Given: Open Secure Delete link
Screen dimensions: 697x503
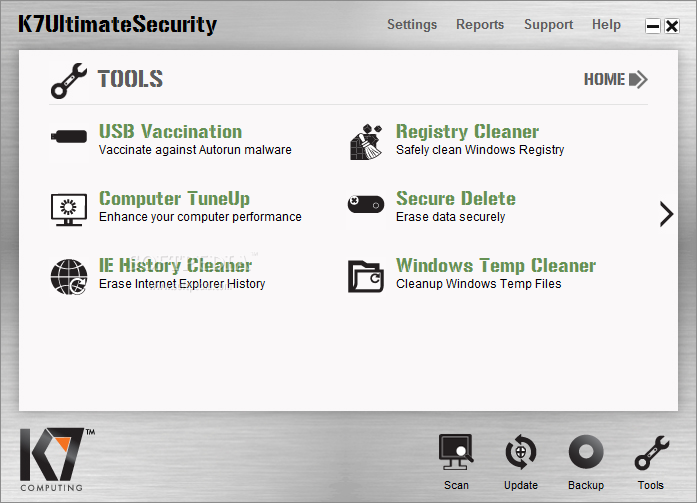Looking at the screenshot, I should [x=456, y=198].
